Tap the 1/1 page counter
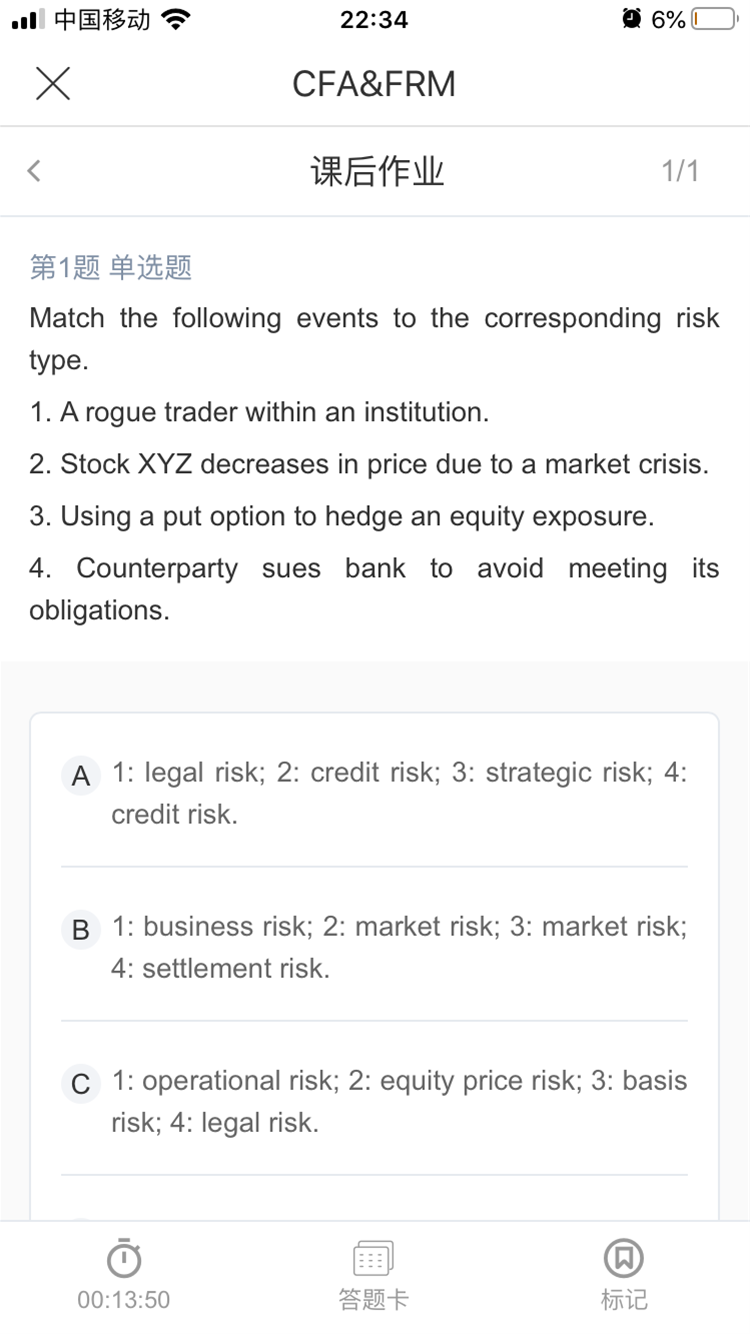Viewport: 750px width, 1334px height. click(x=680, y=171)
